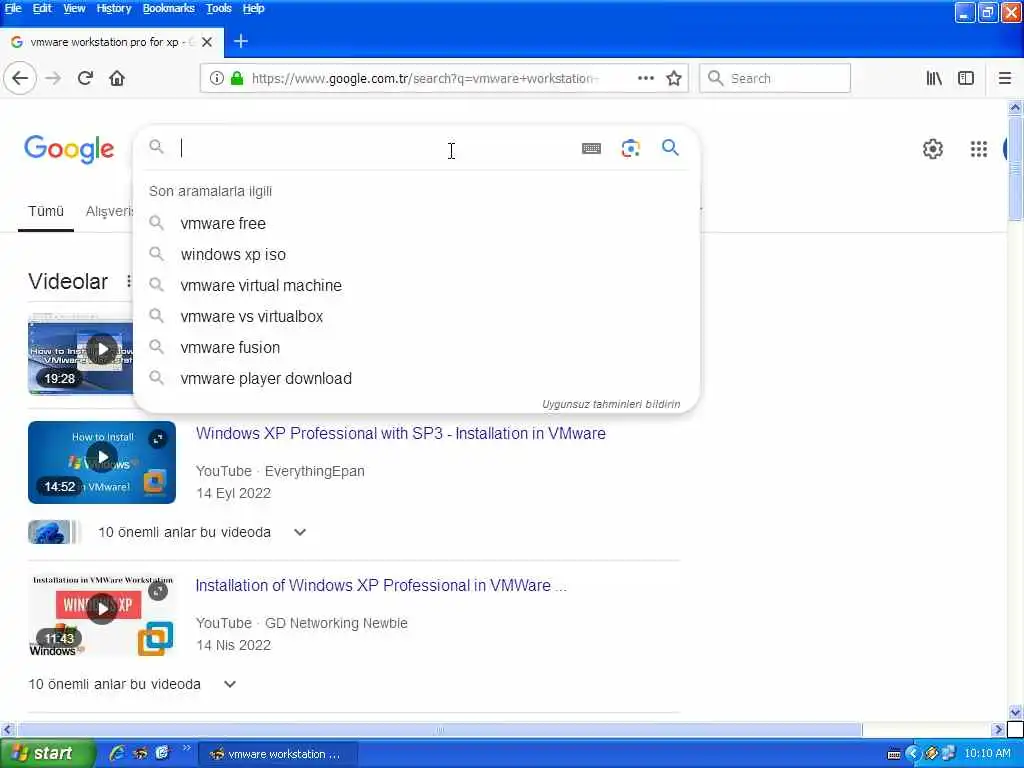The image size is (1024, 768).
Task: Open Windows XP Professional with SP3 link
Action: [x=401, y=434]
